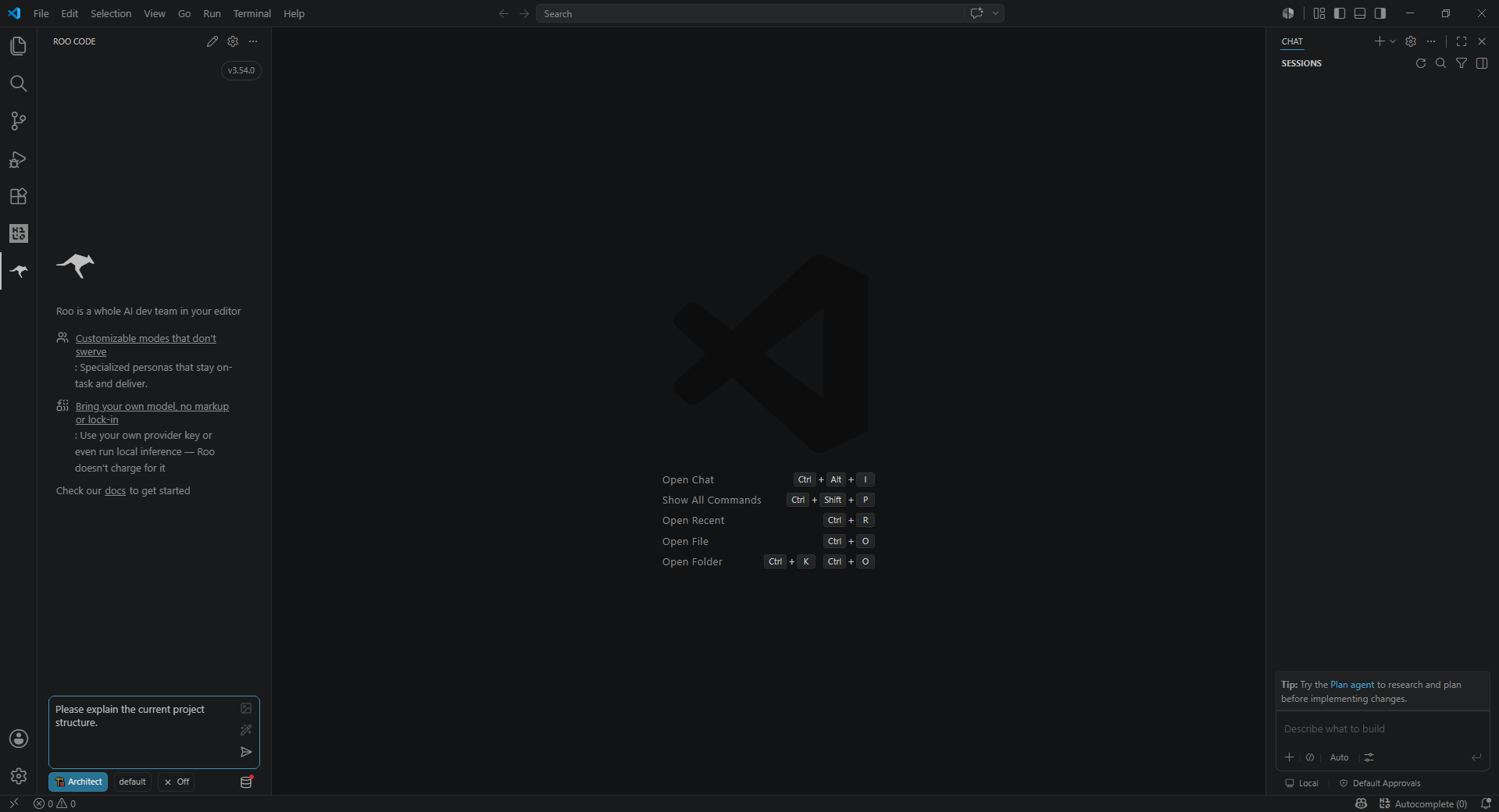
Task: Open the Go menu
Action: pyautogui.click(x=184, y=13)
